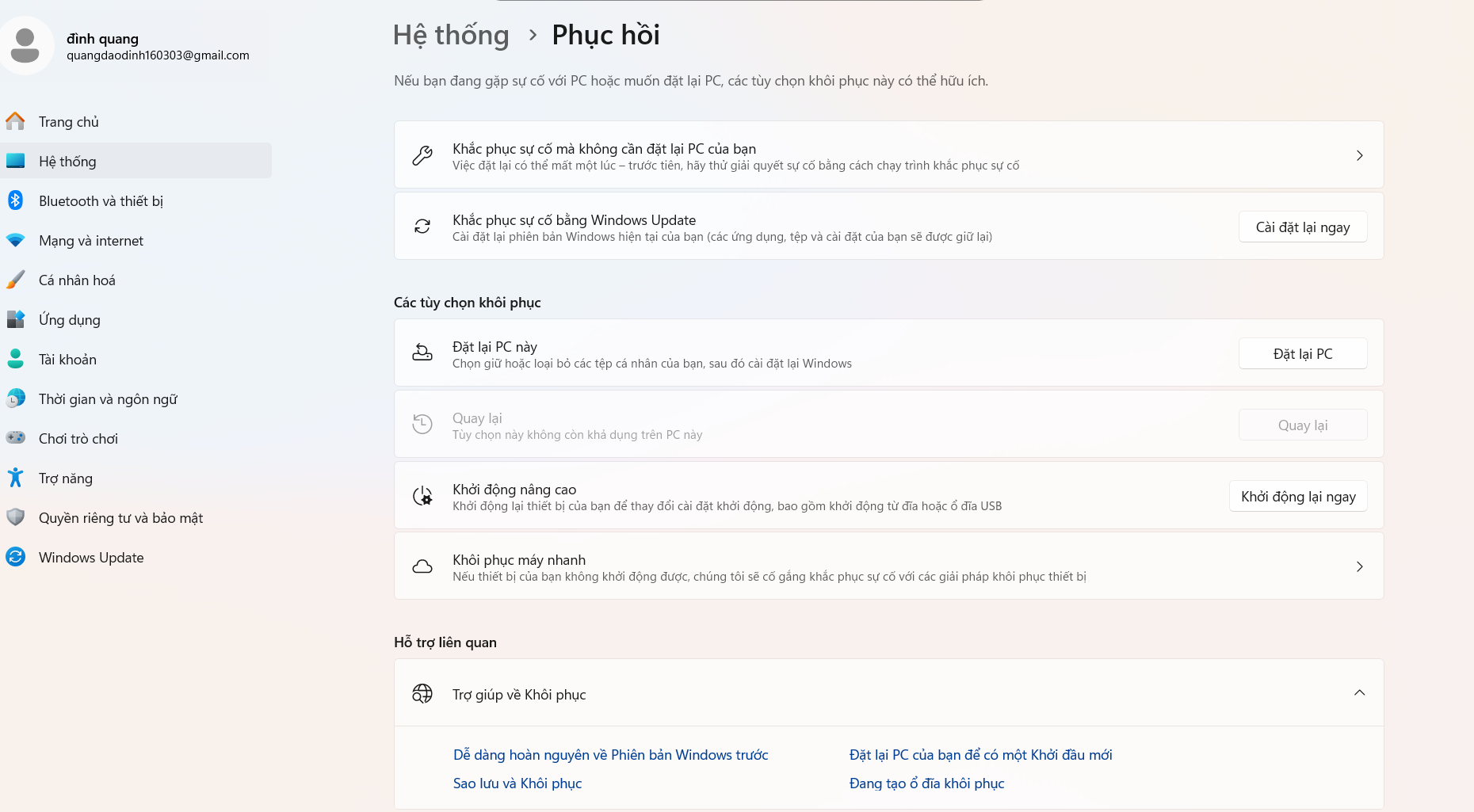This screenshot has height=812, width=1474.
Task: Open the Windows Update sidebar icon
Action: (15, 557)
